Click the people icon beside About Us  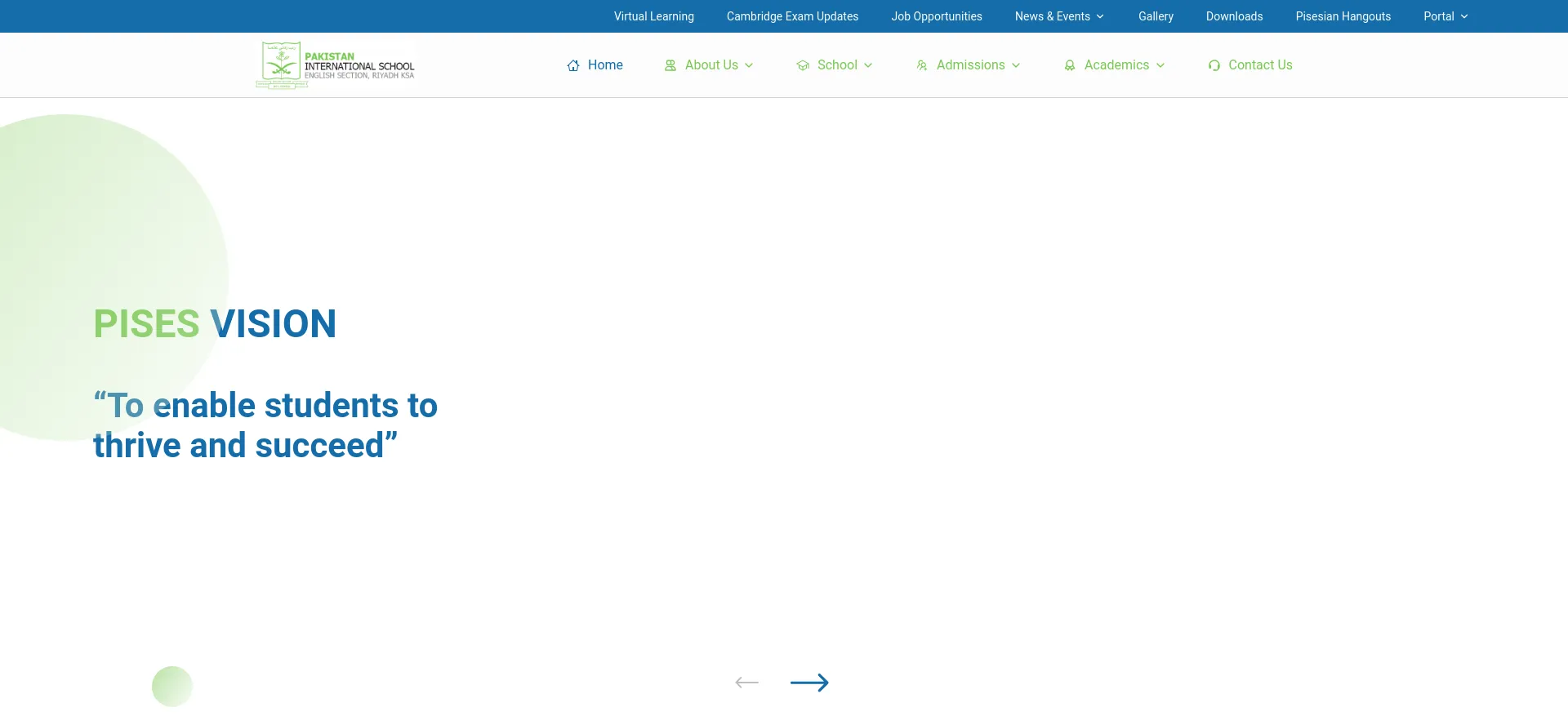click(670, 65)
